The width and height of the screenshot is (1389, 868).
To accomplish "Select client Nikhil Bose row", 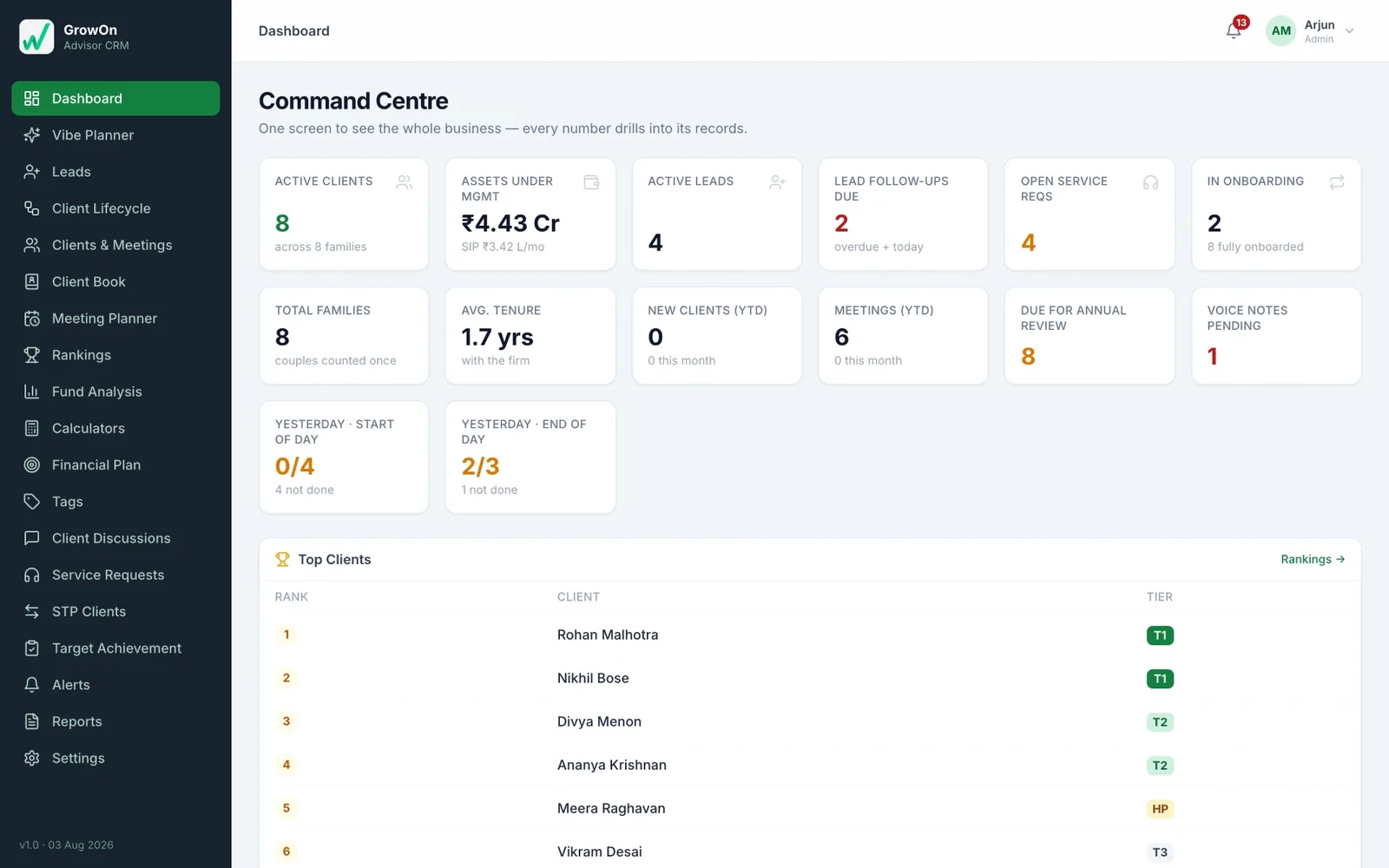I will 810,678.
